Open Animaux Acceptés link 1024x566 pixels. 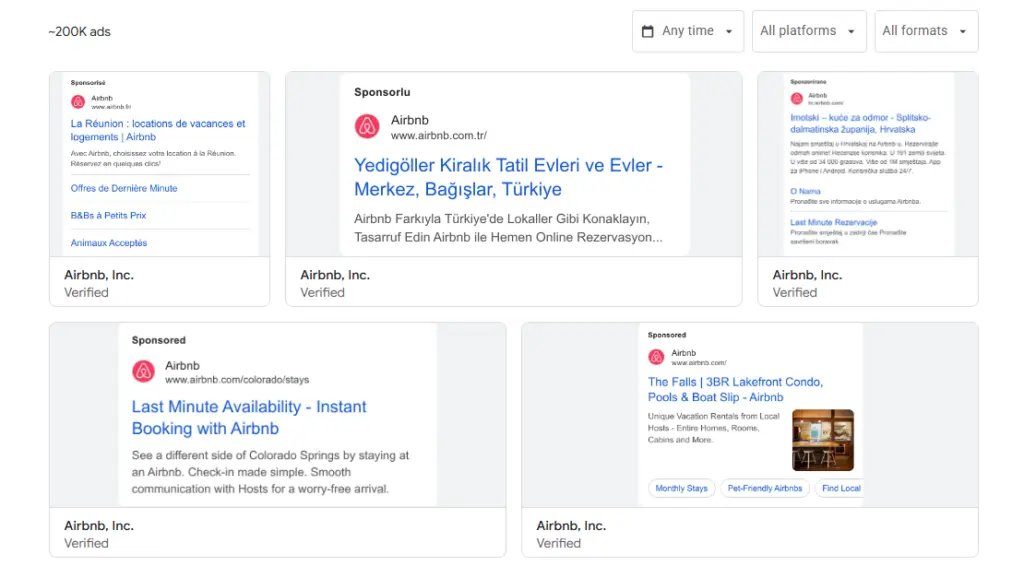(109, 243)
